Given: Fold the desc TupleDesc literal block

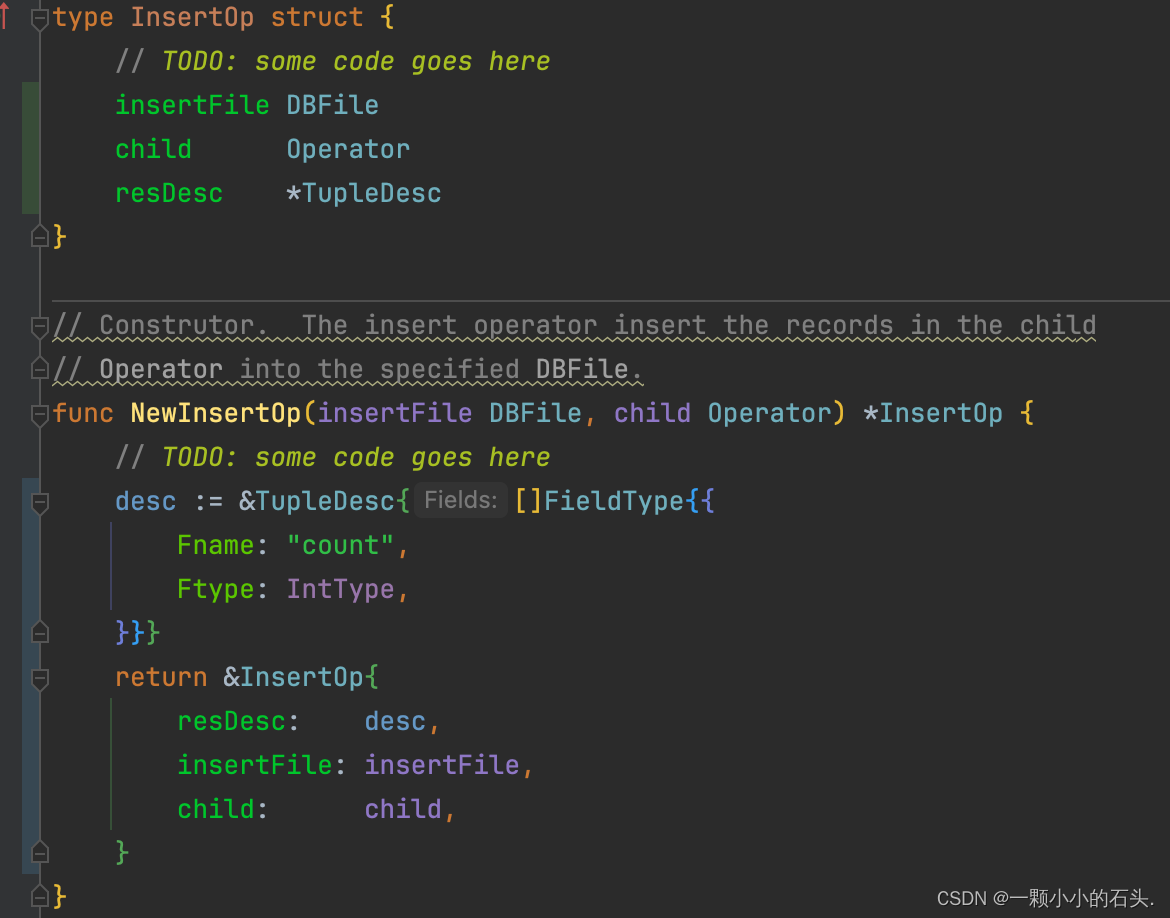Looking at the screenshot, I should coord(40,502).
